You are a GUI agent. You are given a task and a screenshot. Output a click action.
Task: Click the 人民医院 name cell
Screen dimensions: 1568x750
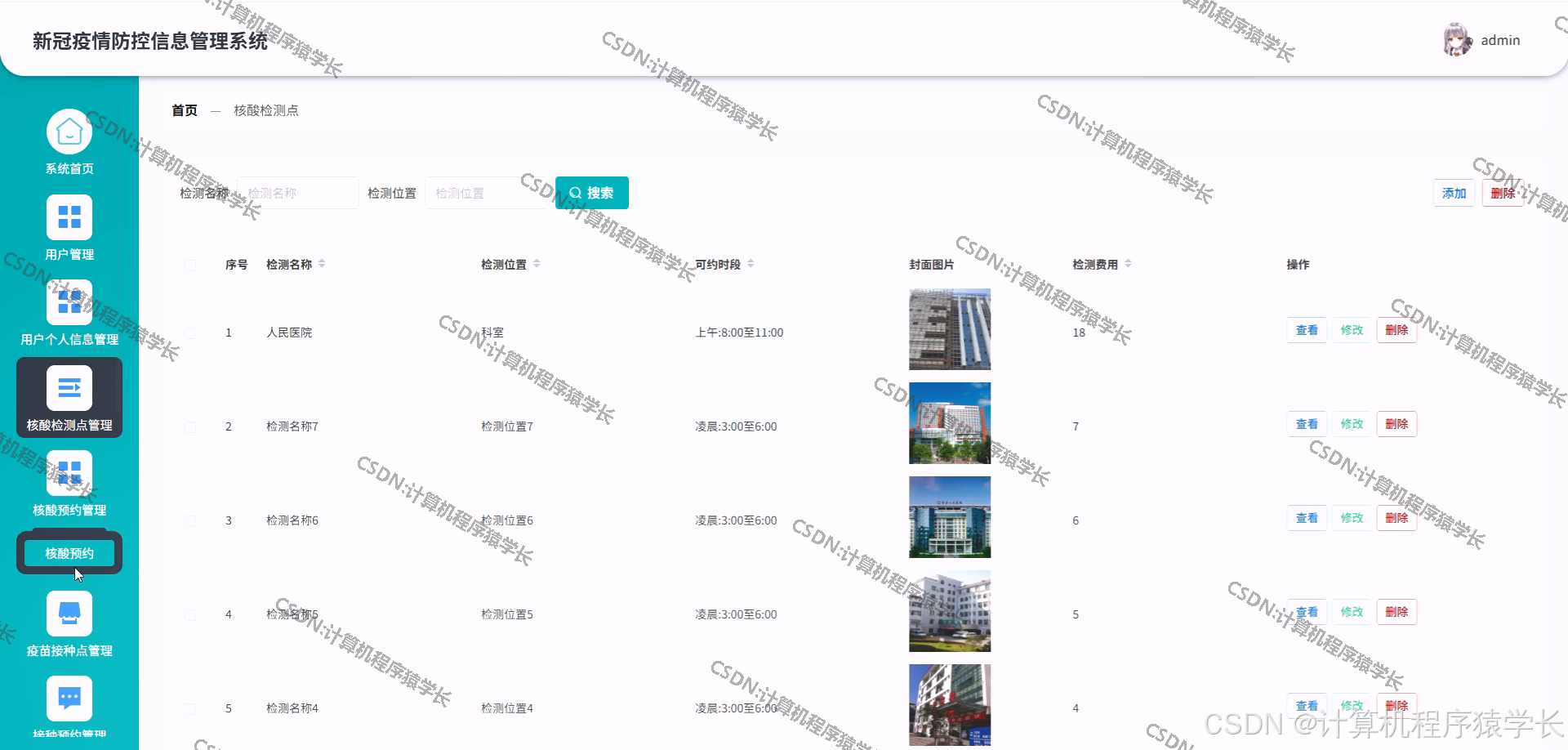click(x=289, y=333)
